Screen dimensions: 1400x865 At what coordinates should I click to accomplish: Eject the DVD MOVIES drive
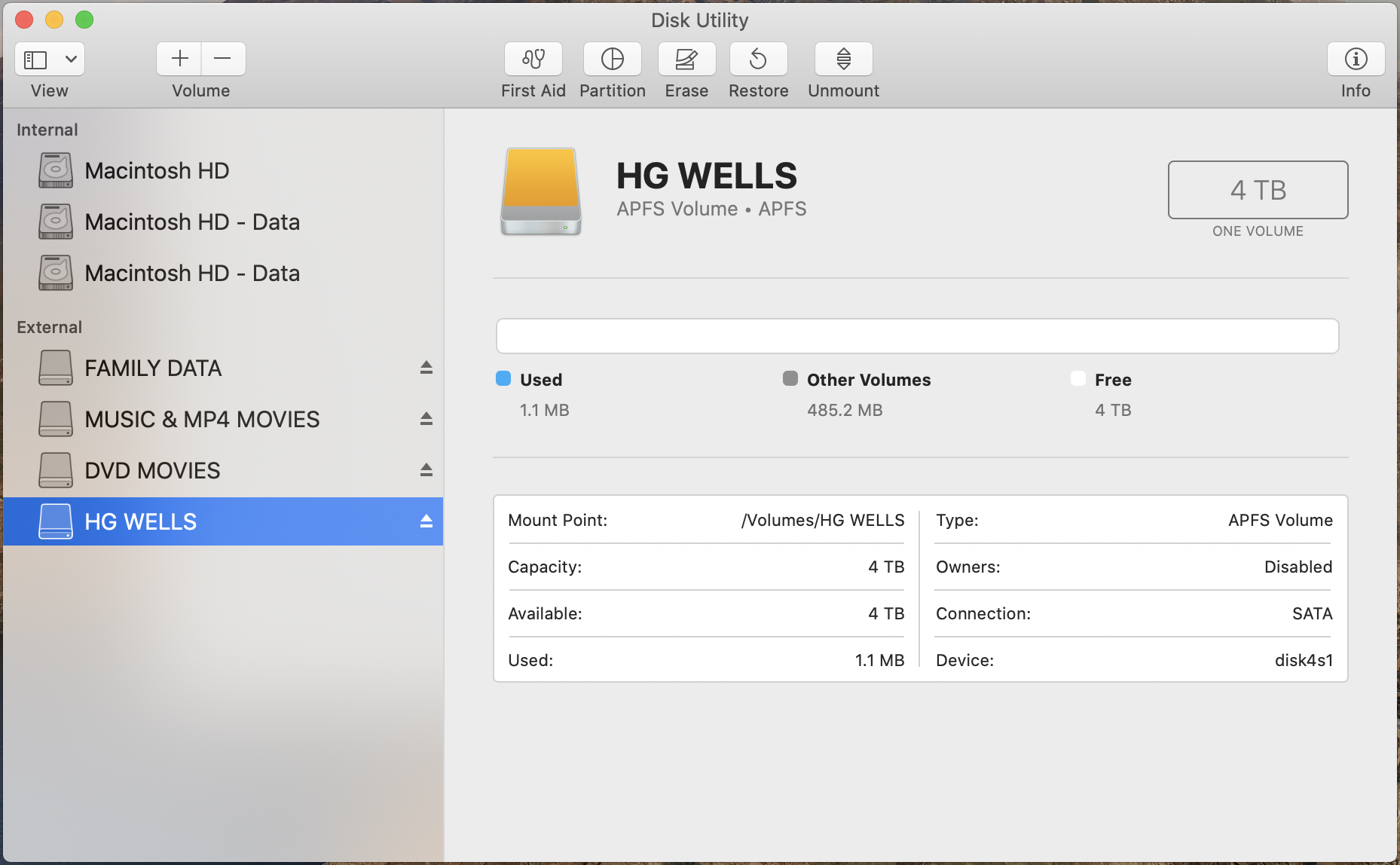click(426, 470)
